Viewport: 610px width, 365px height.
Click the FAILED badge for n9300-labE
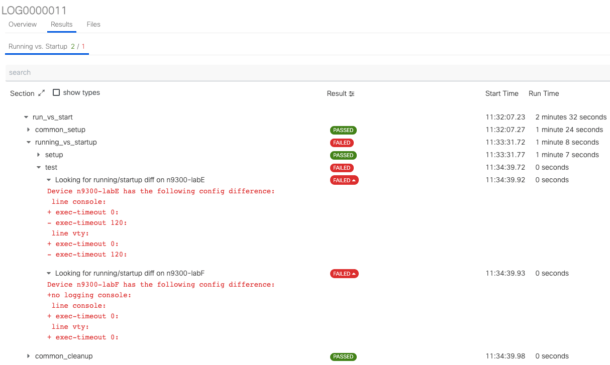coord(344,180)
